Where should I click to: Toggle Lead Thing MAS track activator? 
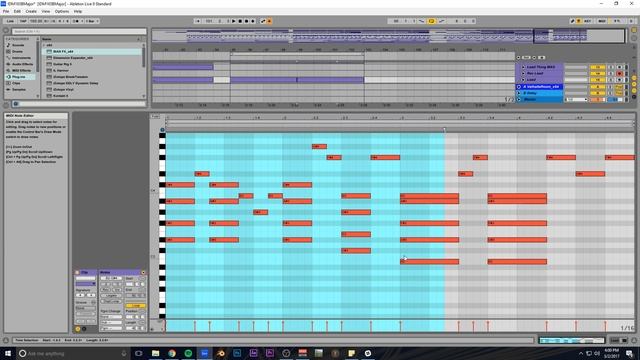[597, 67]
